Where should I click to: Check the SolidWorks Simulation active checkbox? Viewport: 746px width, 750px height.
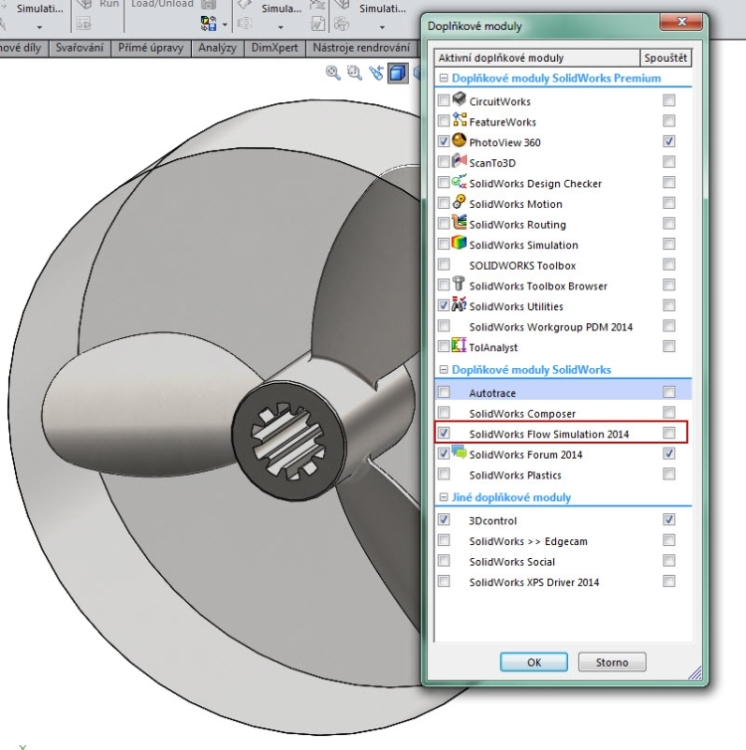pos(444,244)
